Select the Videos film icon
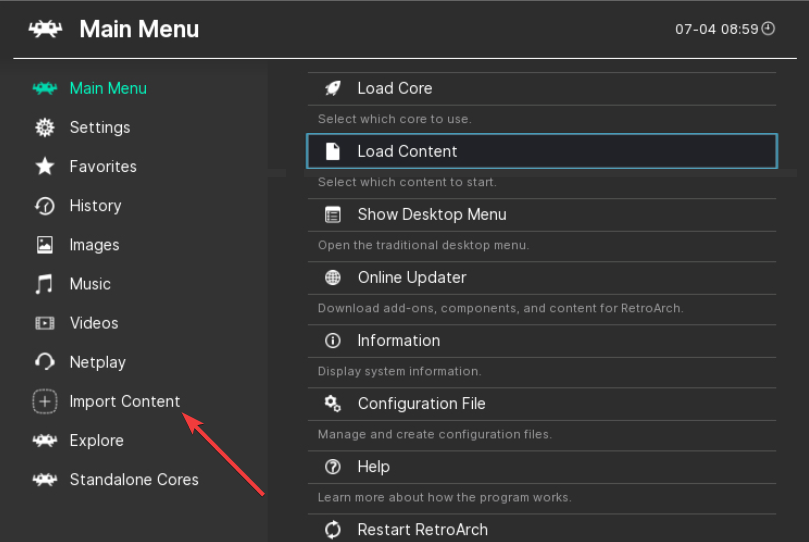 click(x=45, y=323)
